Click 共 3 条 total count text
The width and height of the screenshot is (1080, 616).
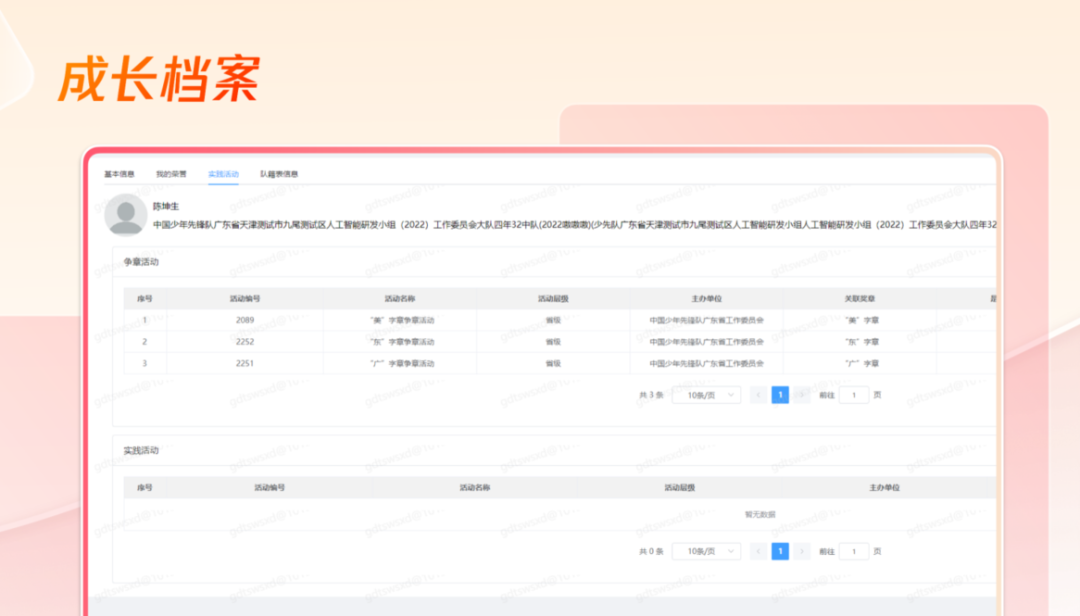click(651, 395)
